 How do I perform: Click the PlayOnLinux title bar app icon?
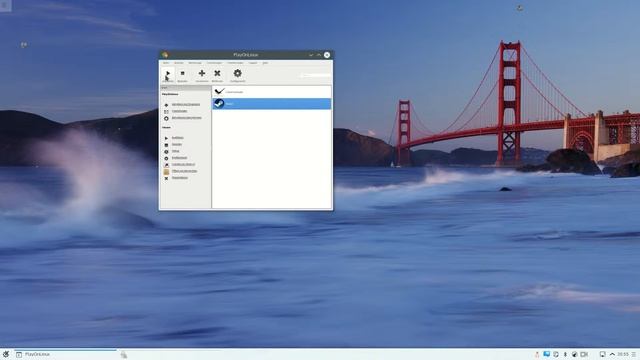(x=164, y=55)
